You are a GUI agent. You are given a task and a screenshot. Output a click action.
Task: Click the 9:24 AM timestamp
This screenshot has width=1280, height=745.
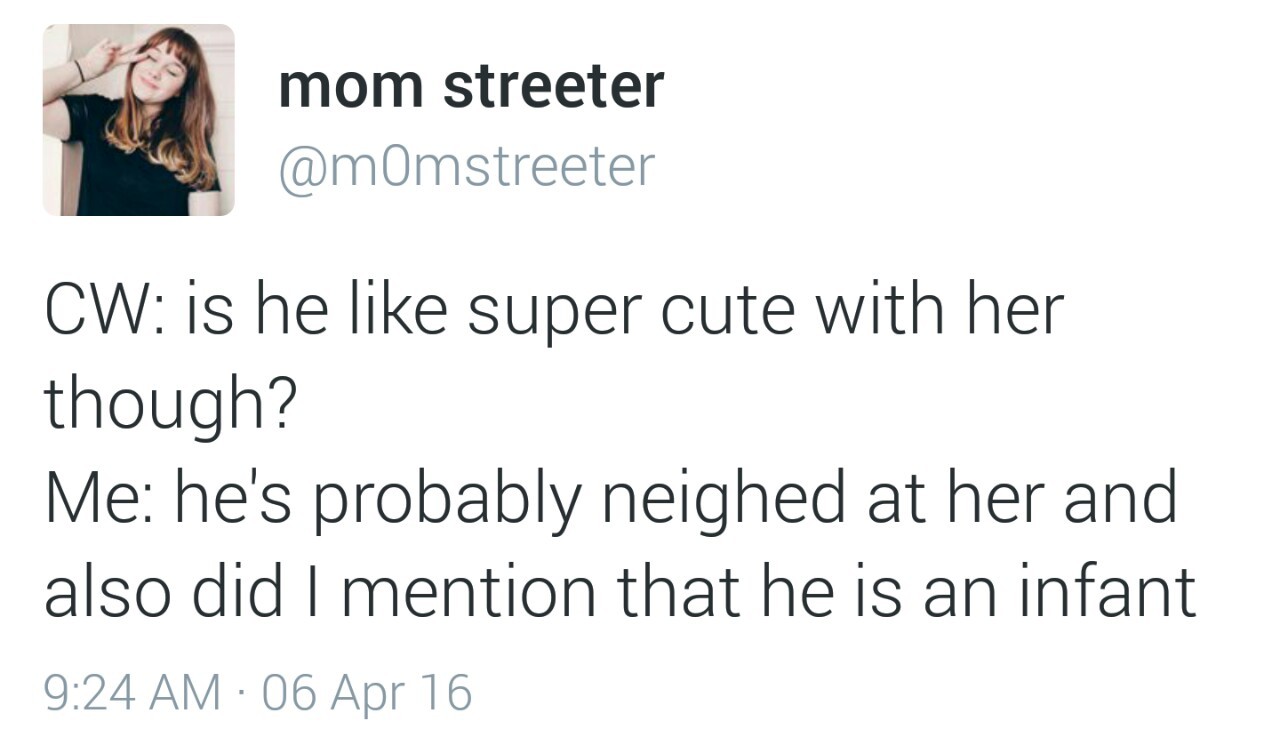[x=132, y=692]
